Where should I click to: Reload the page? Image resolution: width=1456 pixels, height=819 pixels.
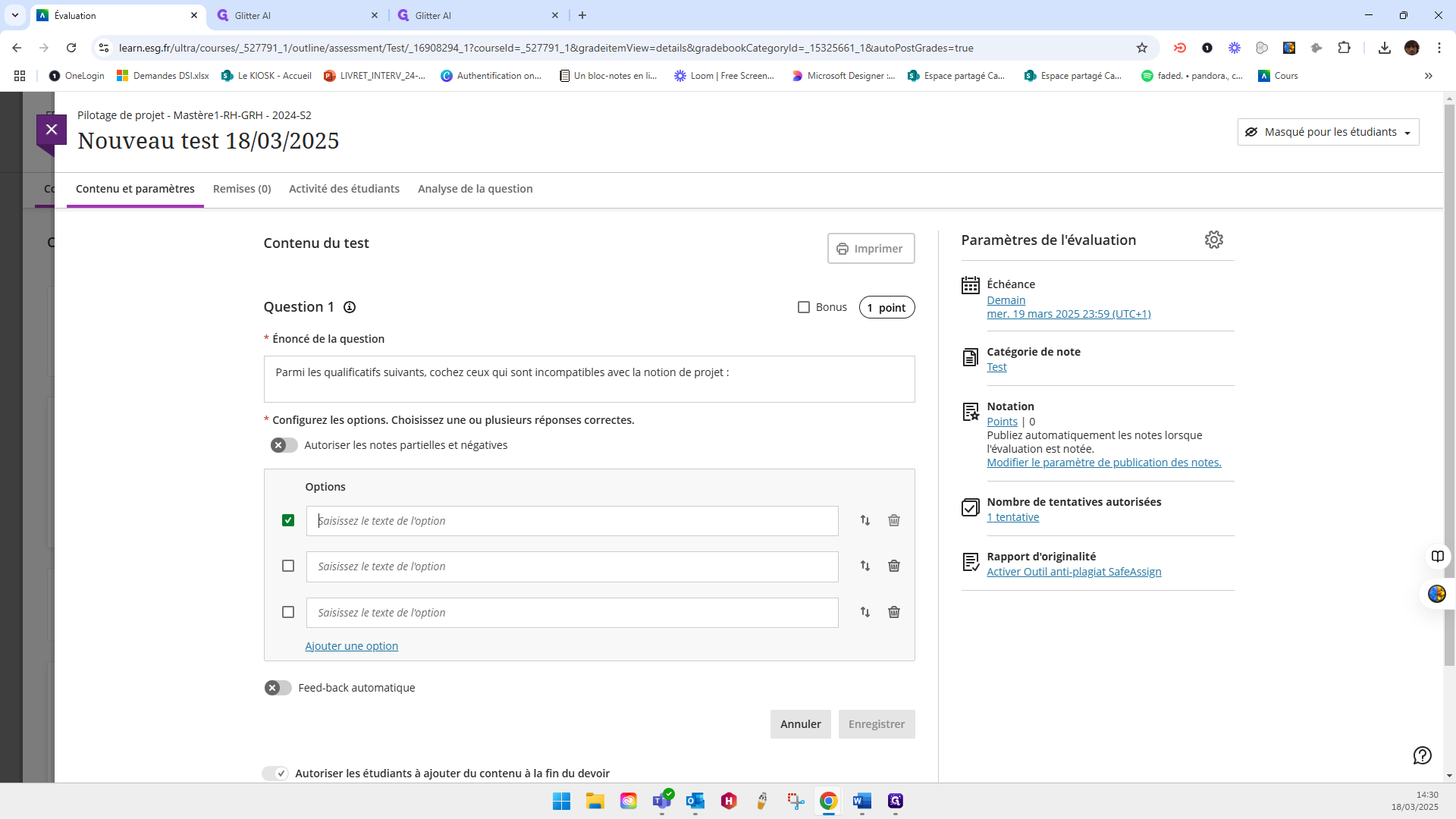[71, 48]
